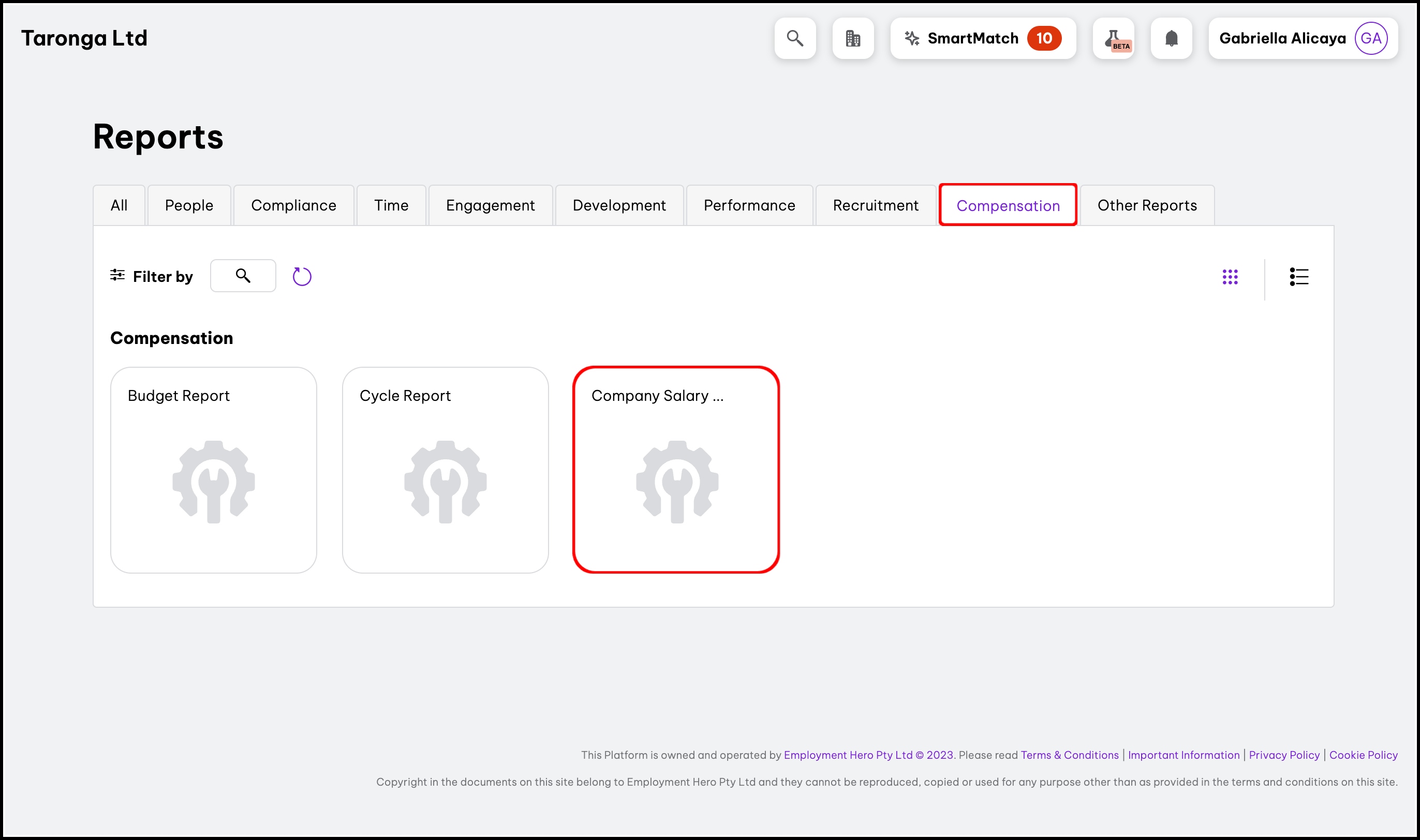The width and height of the screenshot is (1420, 840).
Task: Open the People reports tab
Action: coord(188,205)
